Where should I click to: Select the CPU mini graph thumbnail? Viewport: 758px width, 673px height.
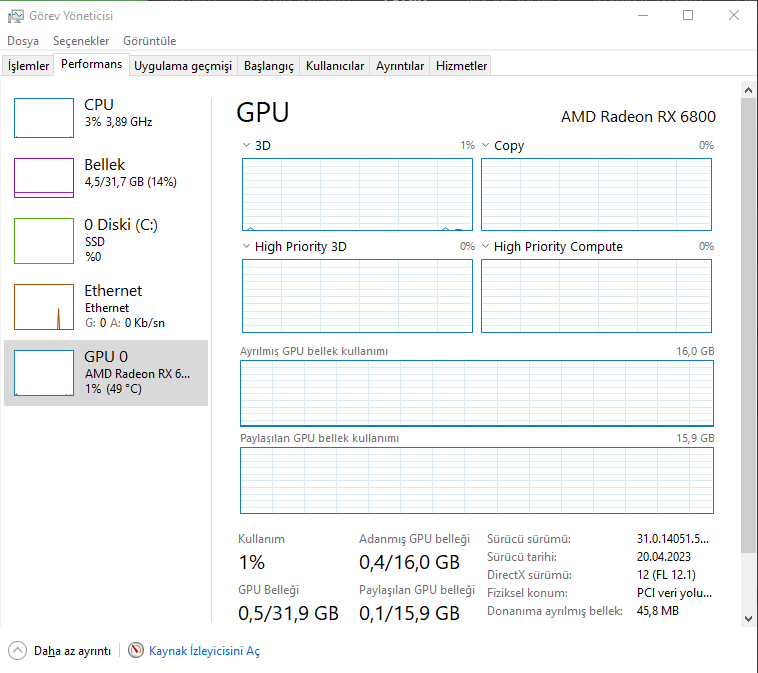[44, 118]
